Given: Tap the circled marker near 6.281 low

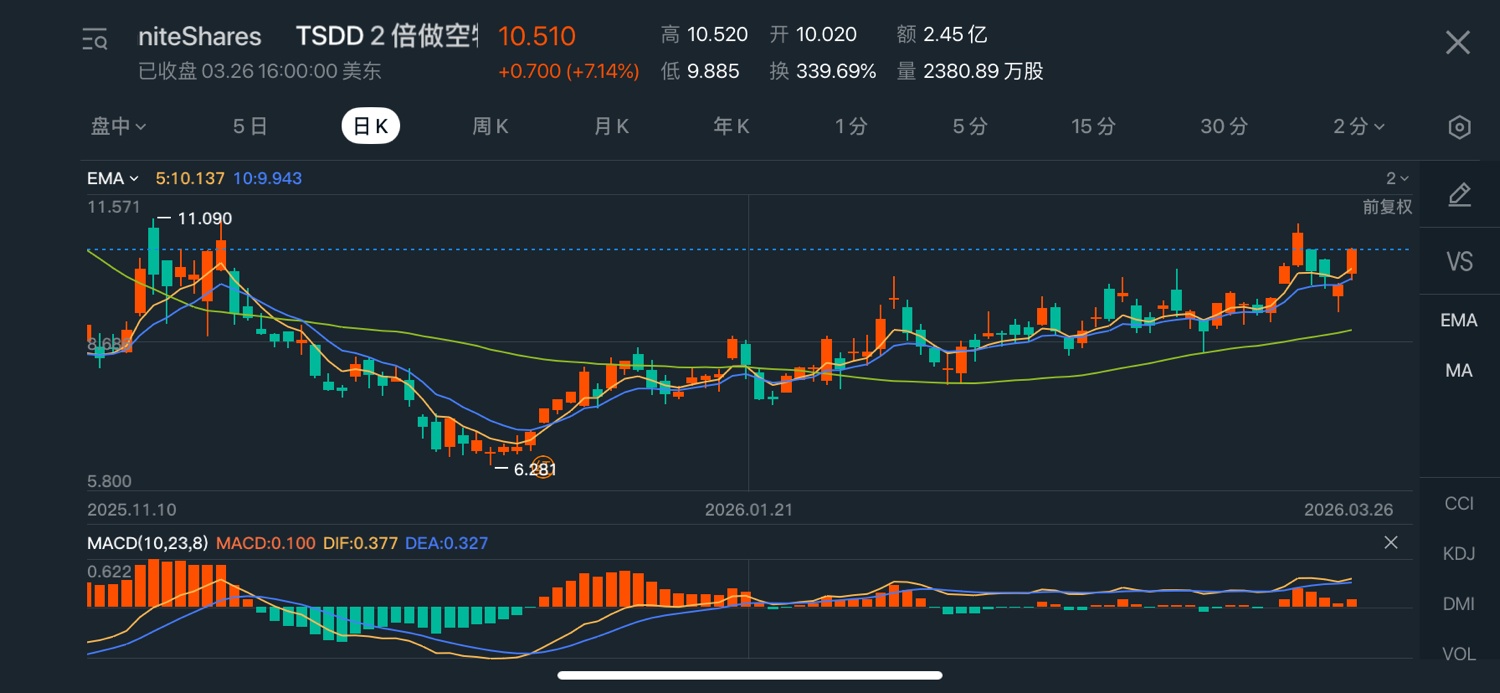Looking at the screenshot, I should pyautogui.click(x=543, y=467).
